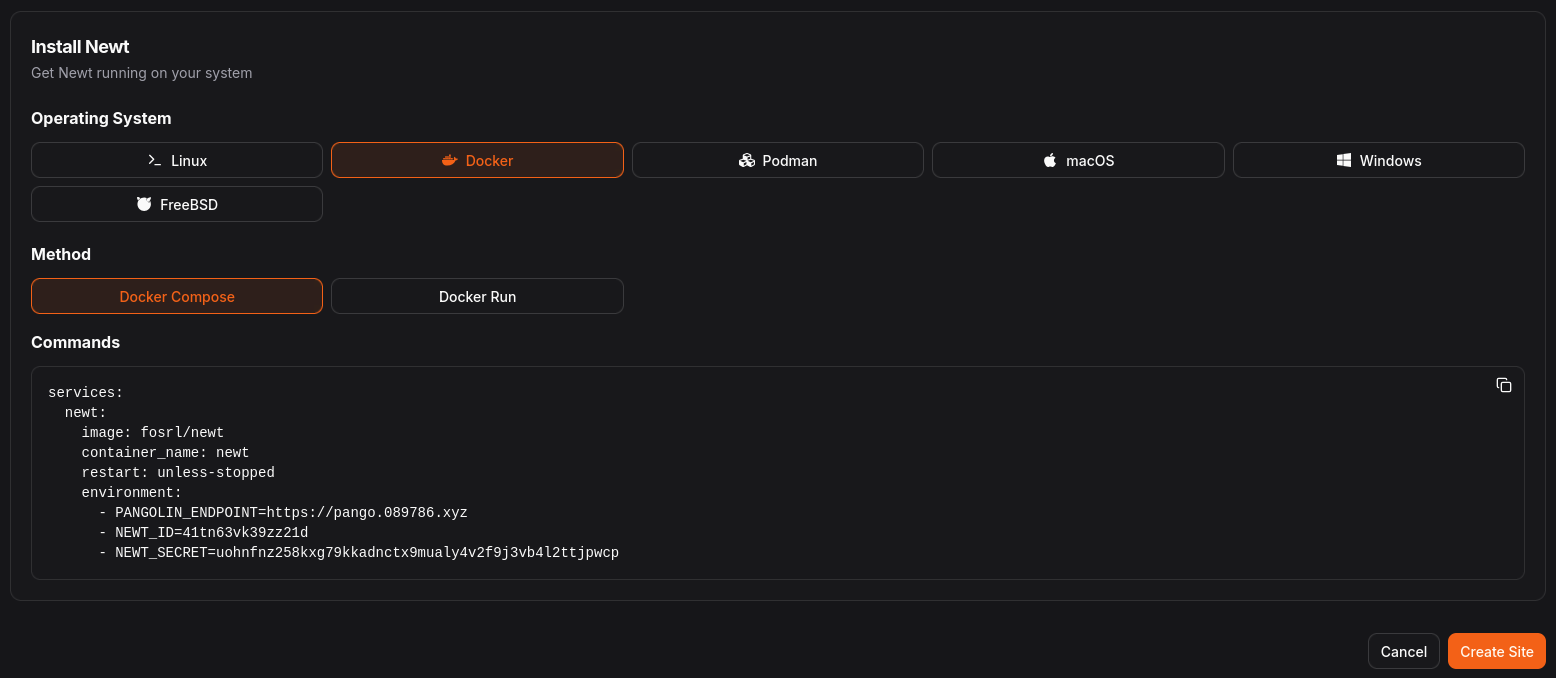Select the Docker Compose method
Viewport: 1556px width, 678px height.
pyautogui.click(x=177, y=296)
